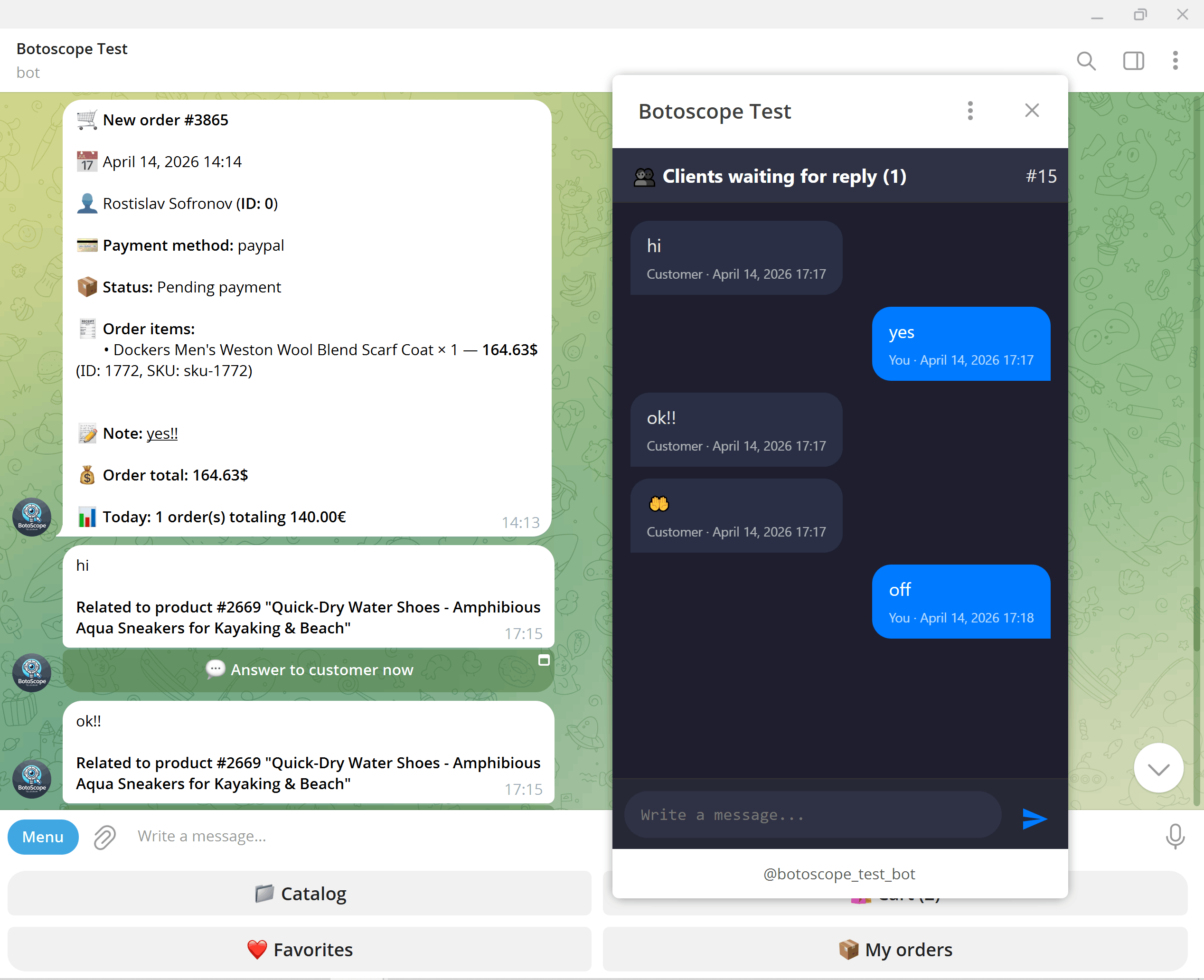The width and height of the screenshot is (1204, 980).
Task: Collapse the inline keyboard on the green message
Action: point(544,660)
